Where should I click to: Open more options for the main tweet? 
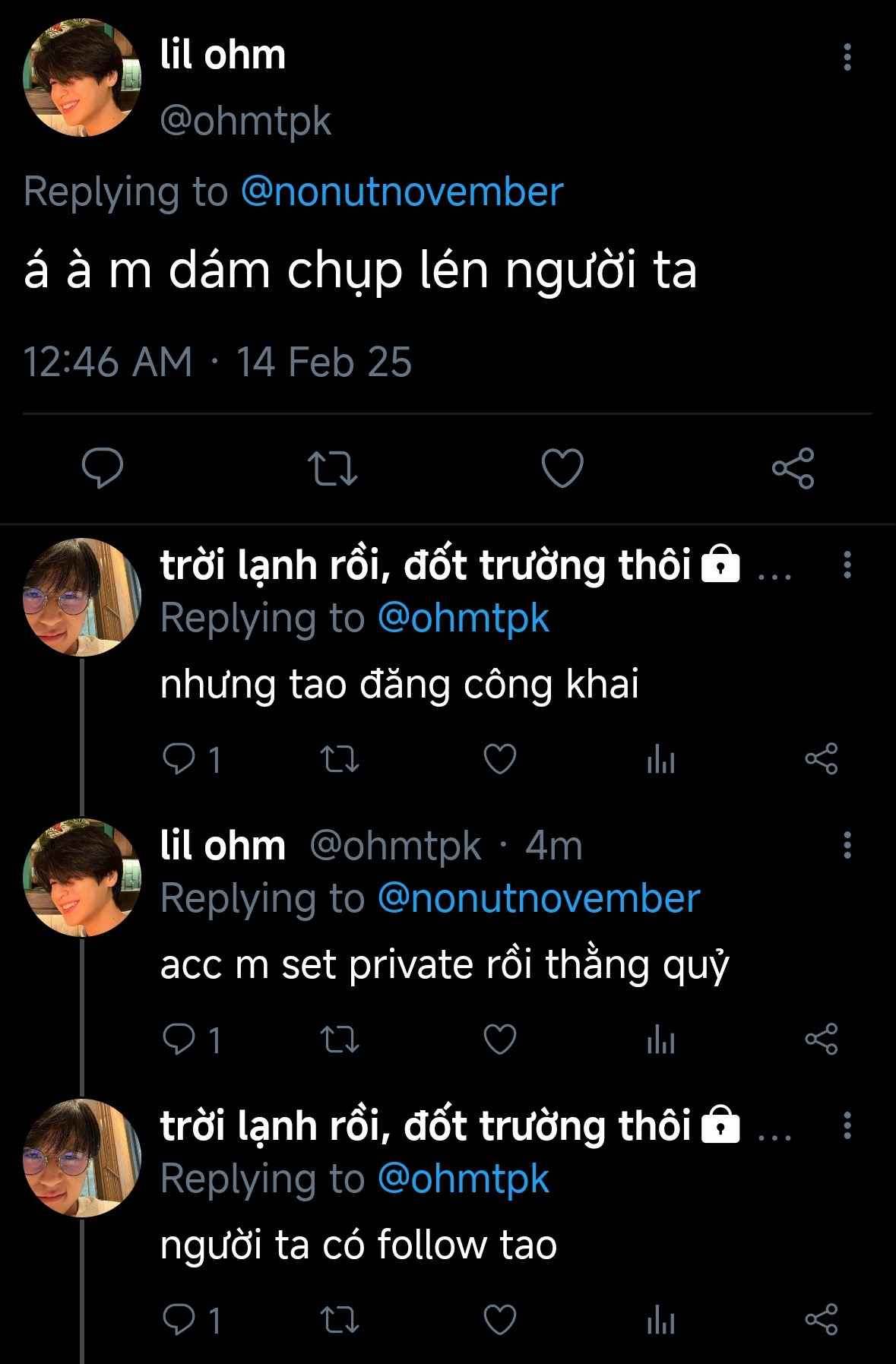tap(847, 57)
